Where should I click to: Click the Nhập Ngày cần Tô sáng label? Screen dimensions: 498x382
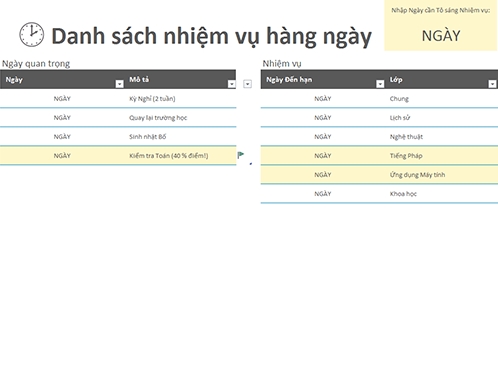(441, 10)
